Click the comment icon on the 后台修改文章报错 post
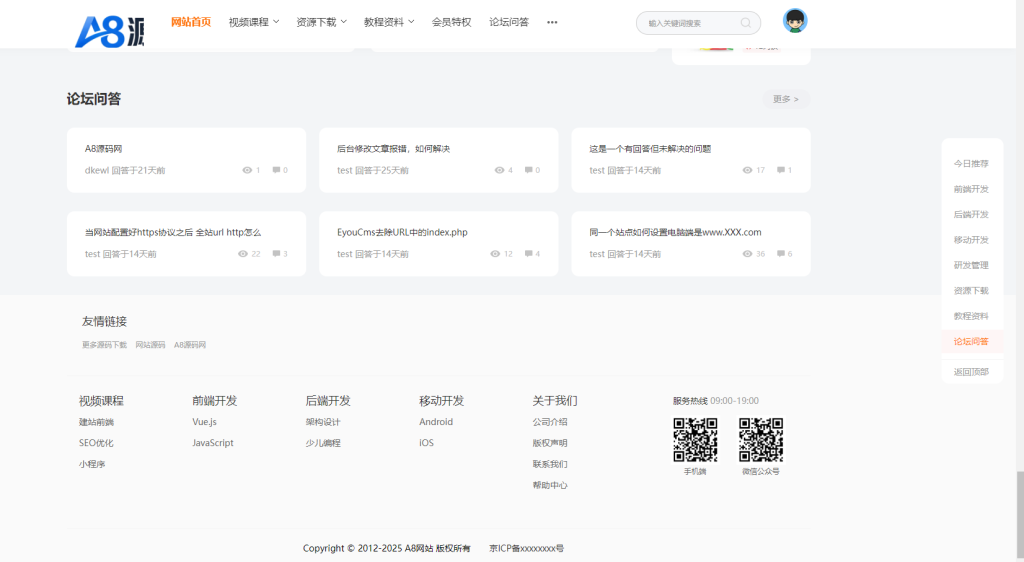1024x562 pixels. pos(528,170)
